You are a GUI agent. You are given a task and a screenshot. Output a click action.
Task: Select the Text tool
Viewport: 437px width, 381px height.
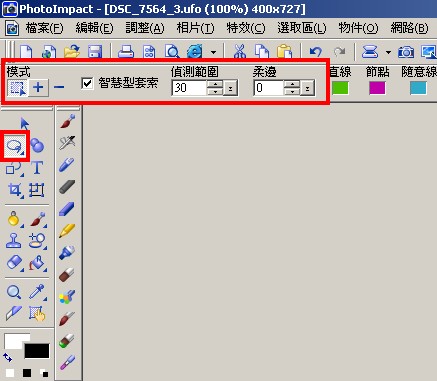[x=37, y=168]
